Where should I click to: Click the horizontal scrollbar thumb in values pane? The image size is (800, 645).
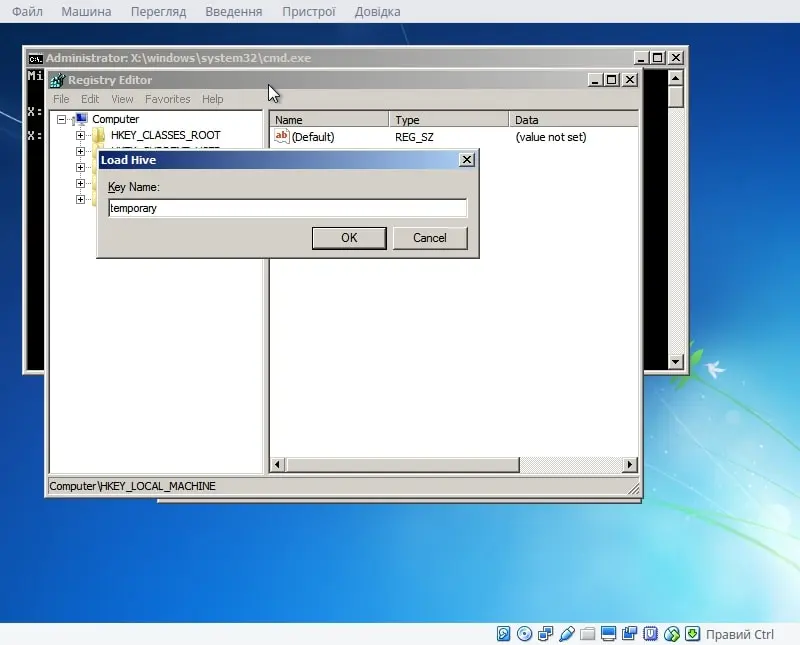coord(403,465)
